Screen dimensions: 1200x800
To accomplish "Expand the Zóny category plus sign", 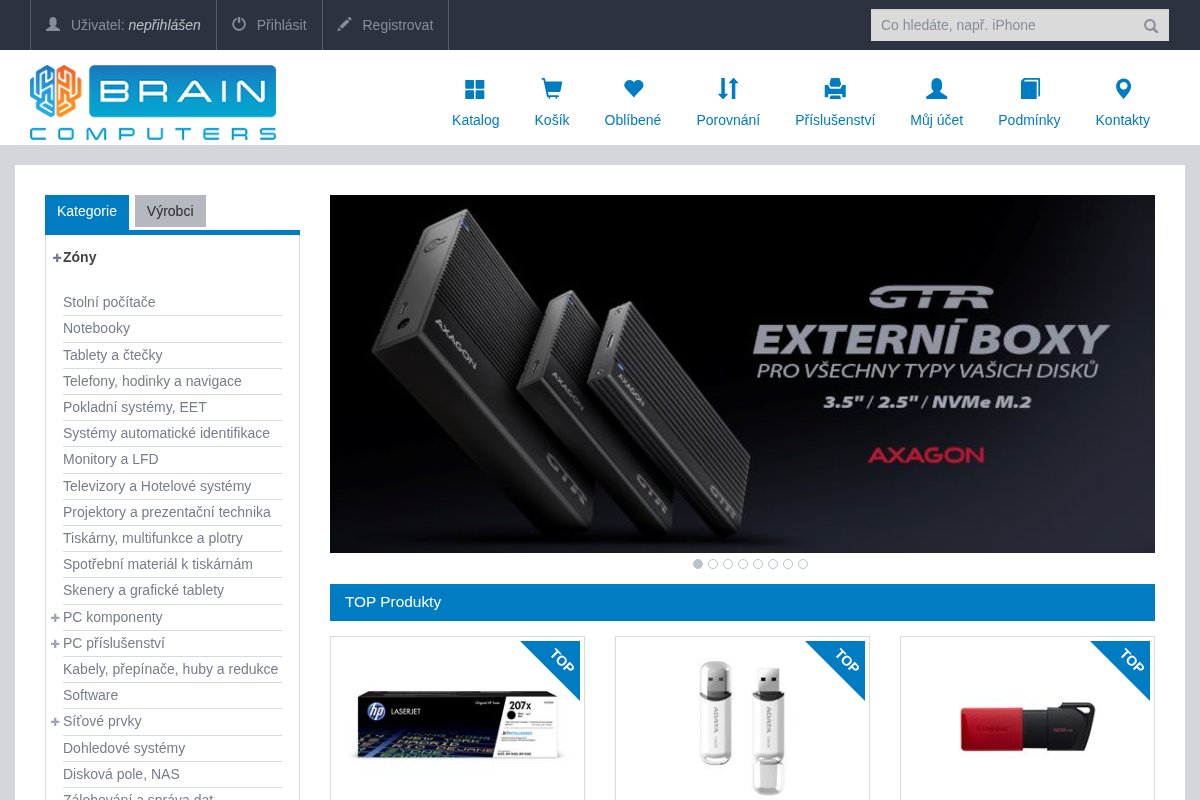I will [x=57, y=258].
